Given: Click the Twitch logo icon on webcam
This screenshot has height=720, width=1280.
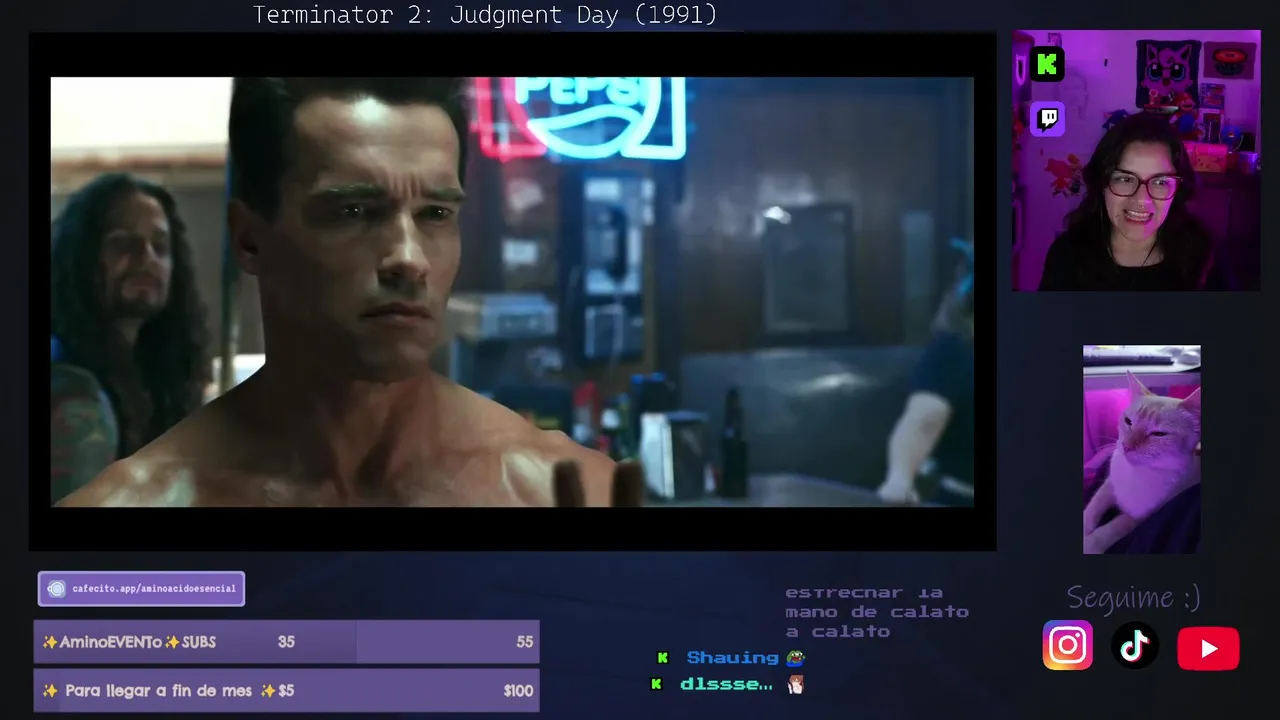Looking at the screenshot, I should tap(1047, 119).
